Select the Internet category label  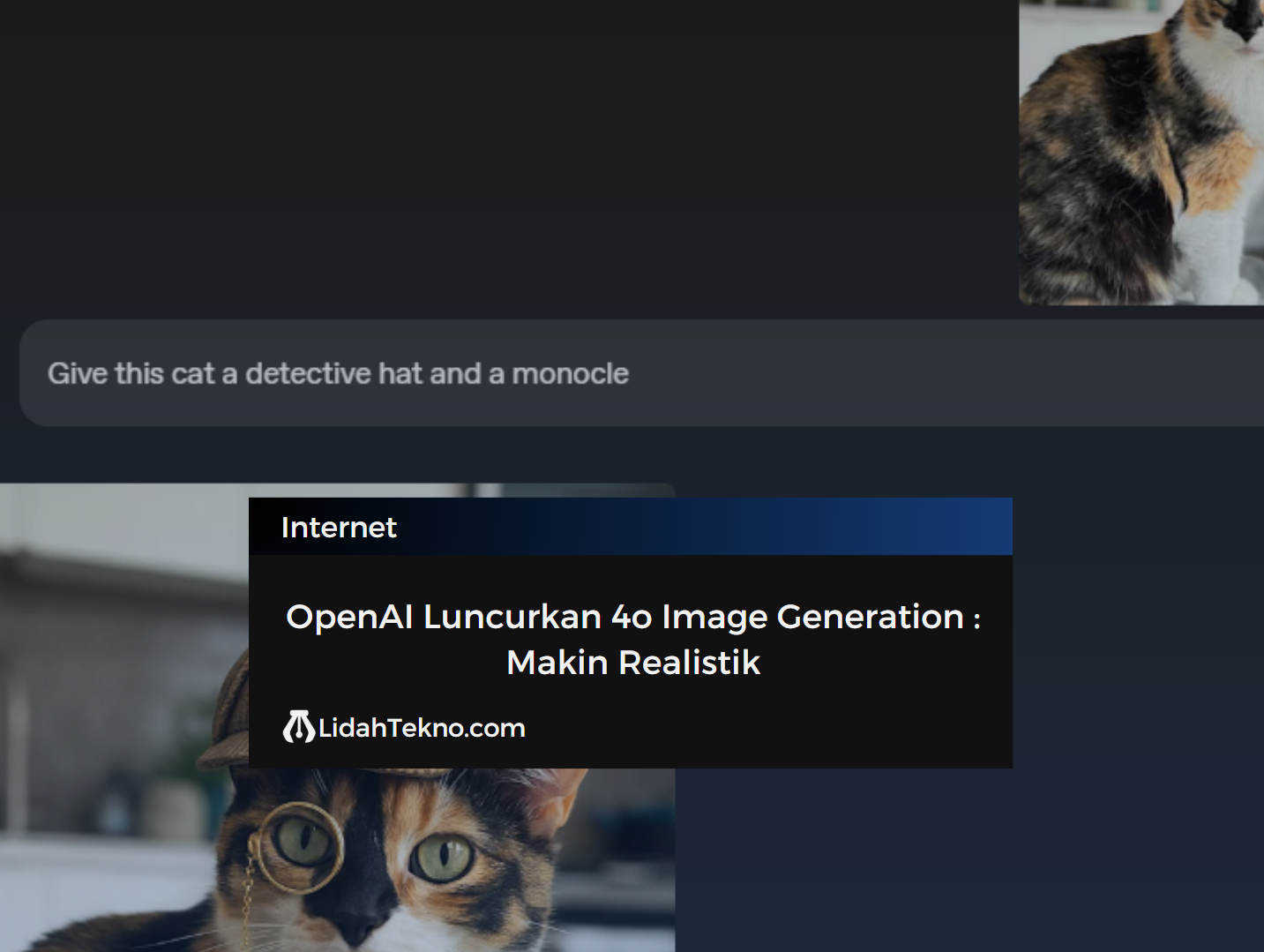(339, 528)
